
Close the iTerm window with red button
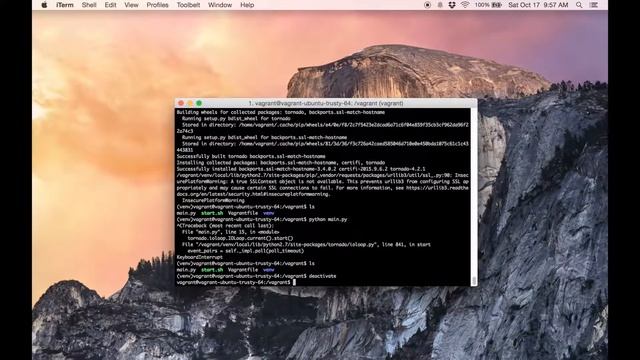point(181,103)
